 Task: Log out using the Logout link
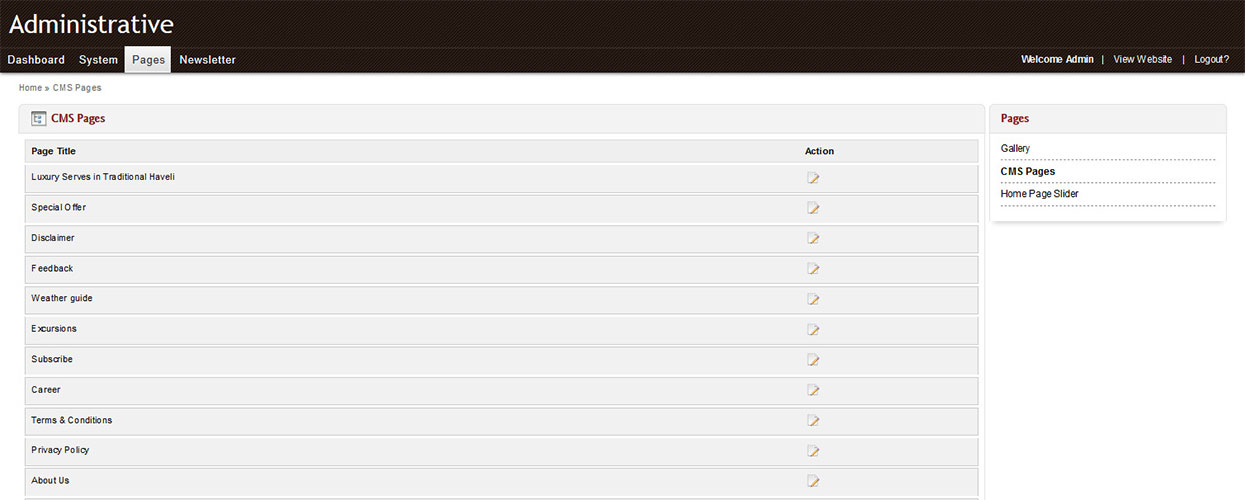[1211, 60]
